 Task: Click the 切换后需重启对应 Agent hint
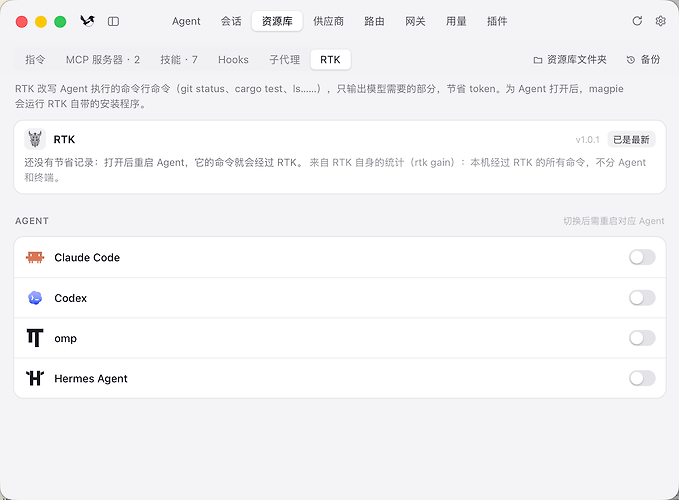tap(614, 221)
